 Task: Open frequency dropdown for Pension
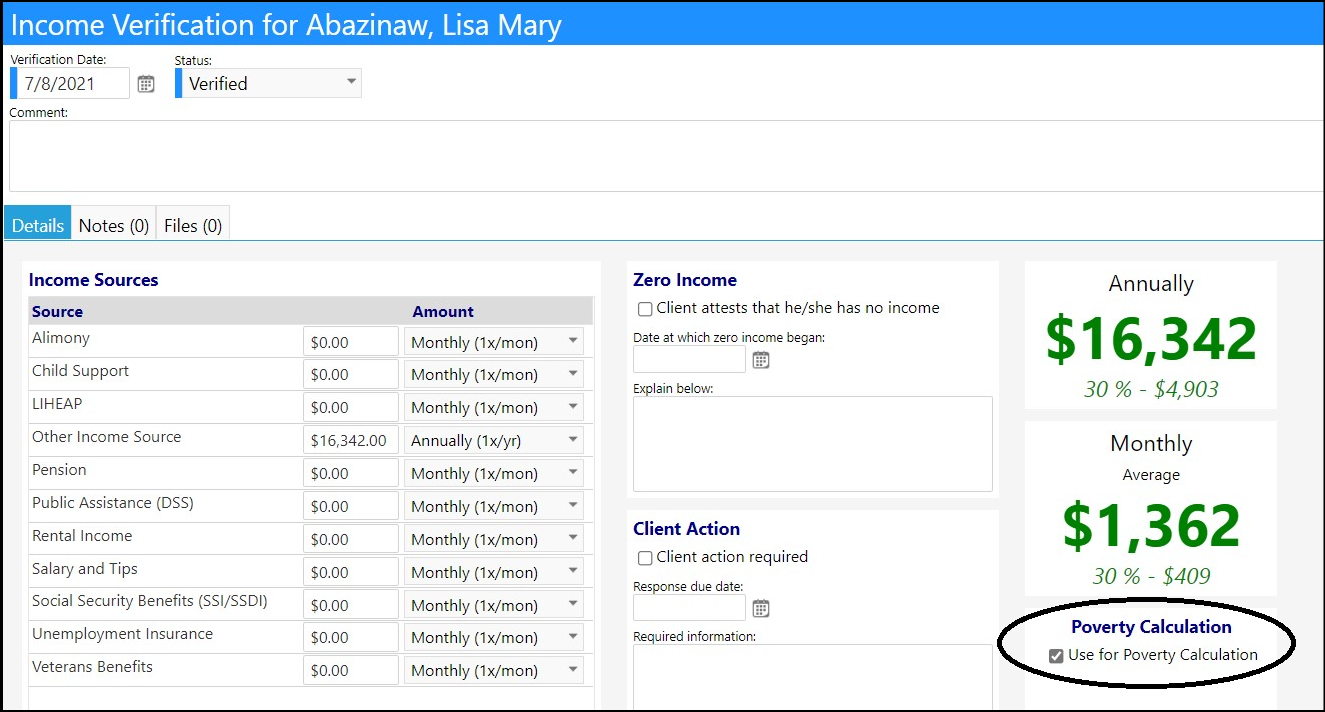[496, 473]
